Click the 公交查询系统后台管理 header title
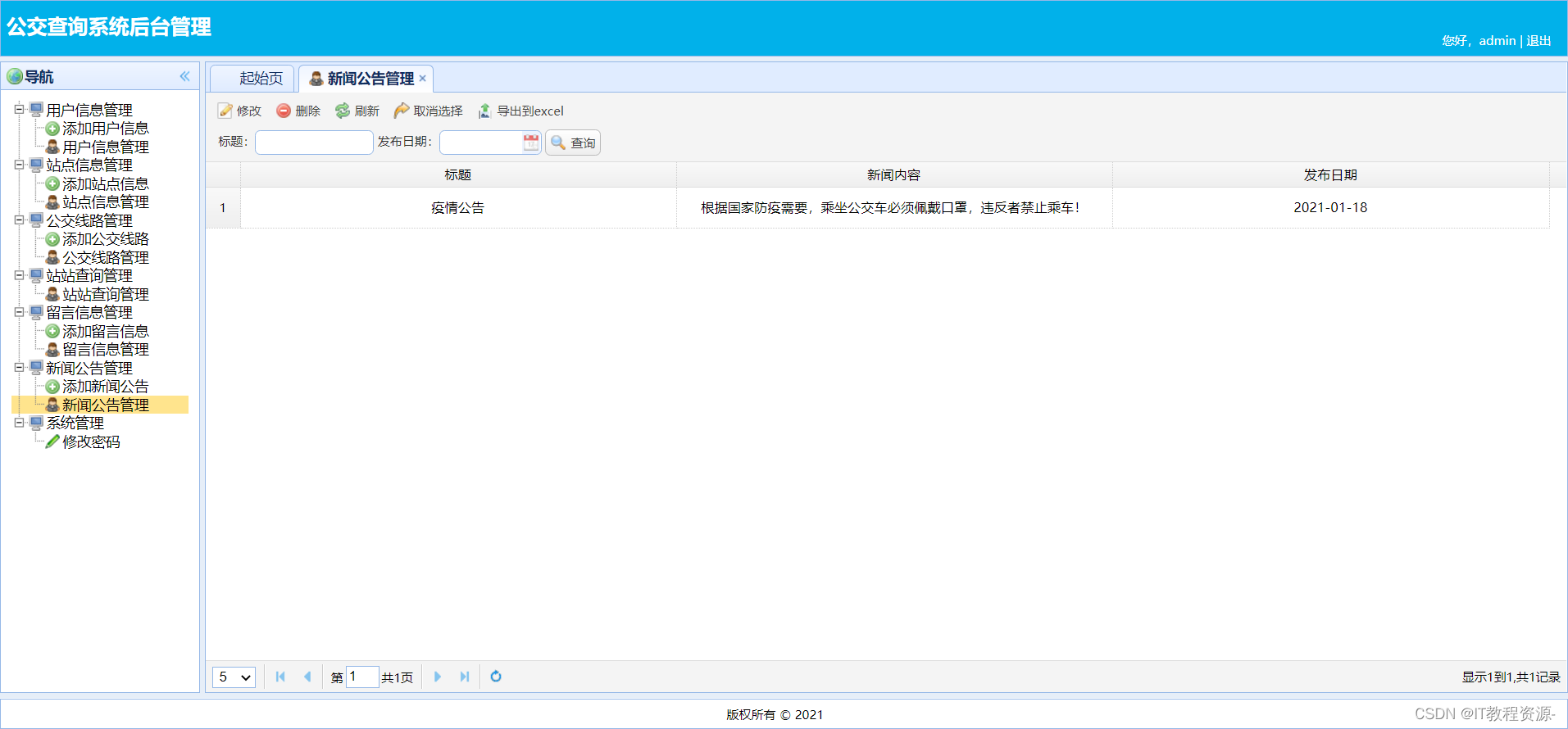Image resolution: width=1568 pixels, height=729 pixels. point(109,27)
